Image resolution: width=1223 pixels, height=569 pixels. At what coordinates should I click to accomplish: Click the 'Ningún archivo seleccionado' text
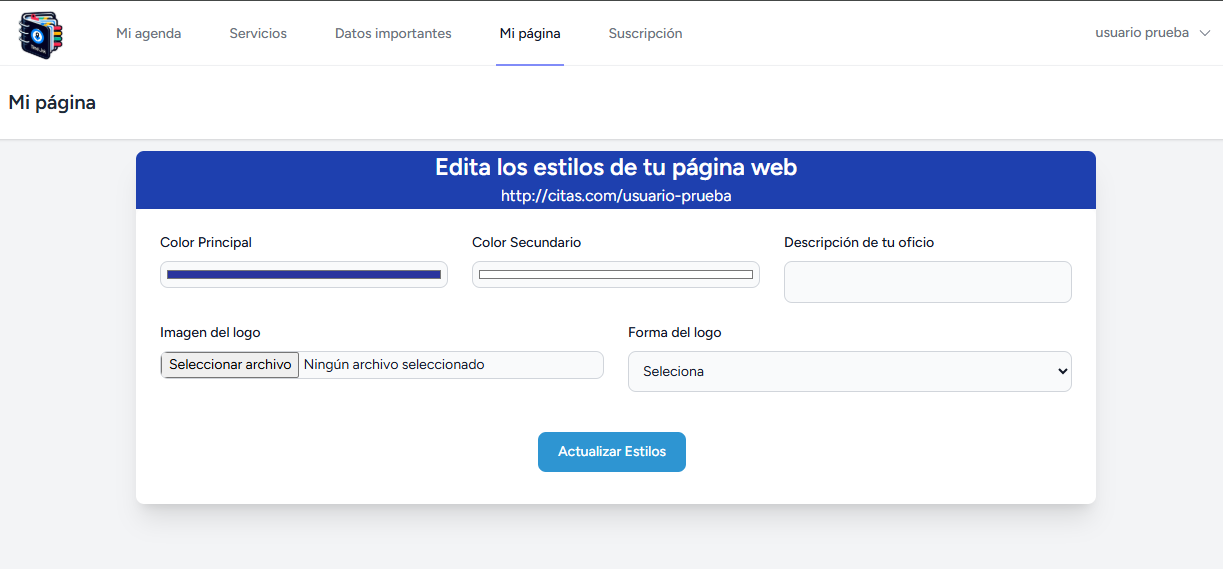coord(394,365)
